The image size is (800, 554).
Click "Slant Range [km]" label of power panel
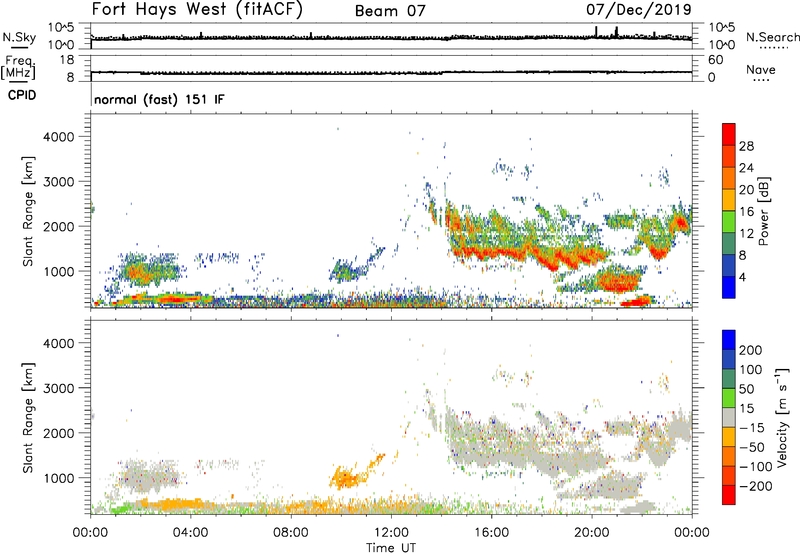pos(29,211)
